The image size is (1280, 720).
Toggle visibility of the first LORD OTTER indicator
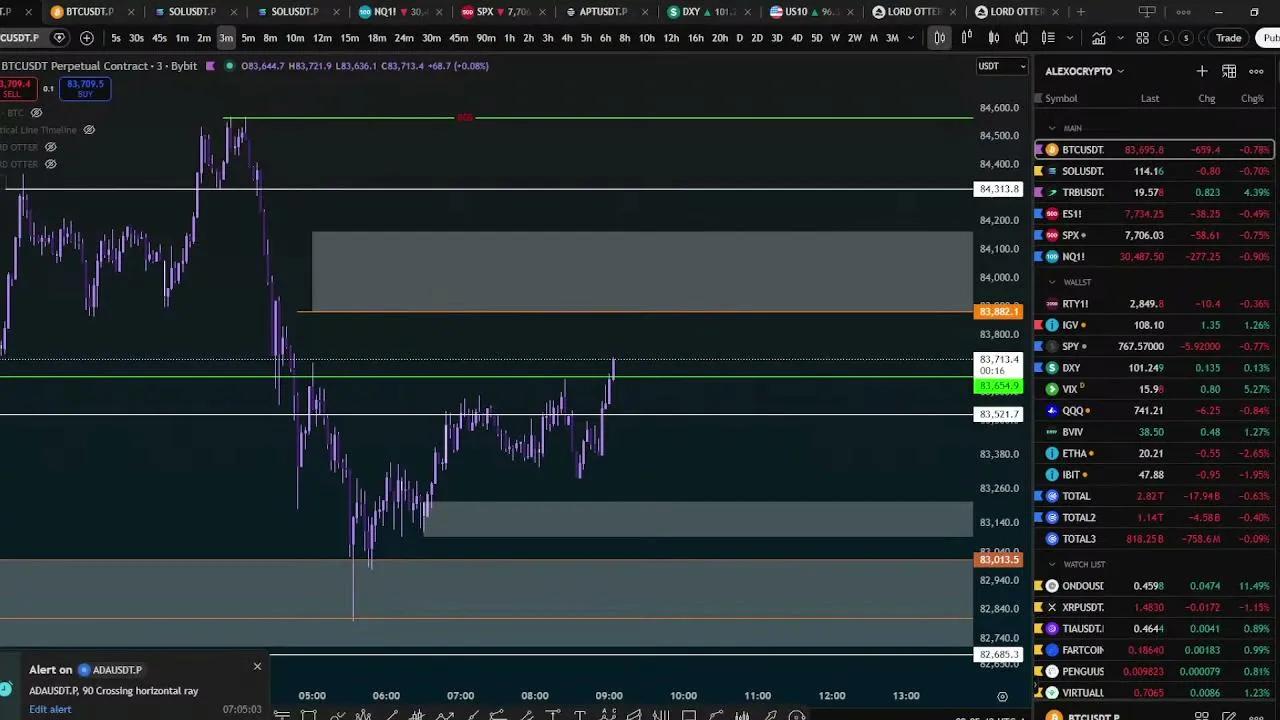coord(50,147)
